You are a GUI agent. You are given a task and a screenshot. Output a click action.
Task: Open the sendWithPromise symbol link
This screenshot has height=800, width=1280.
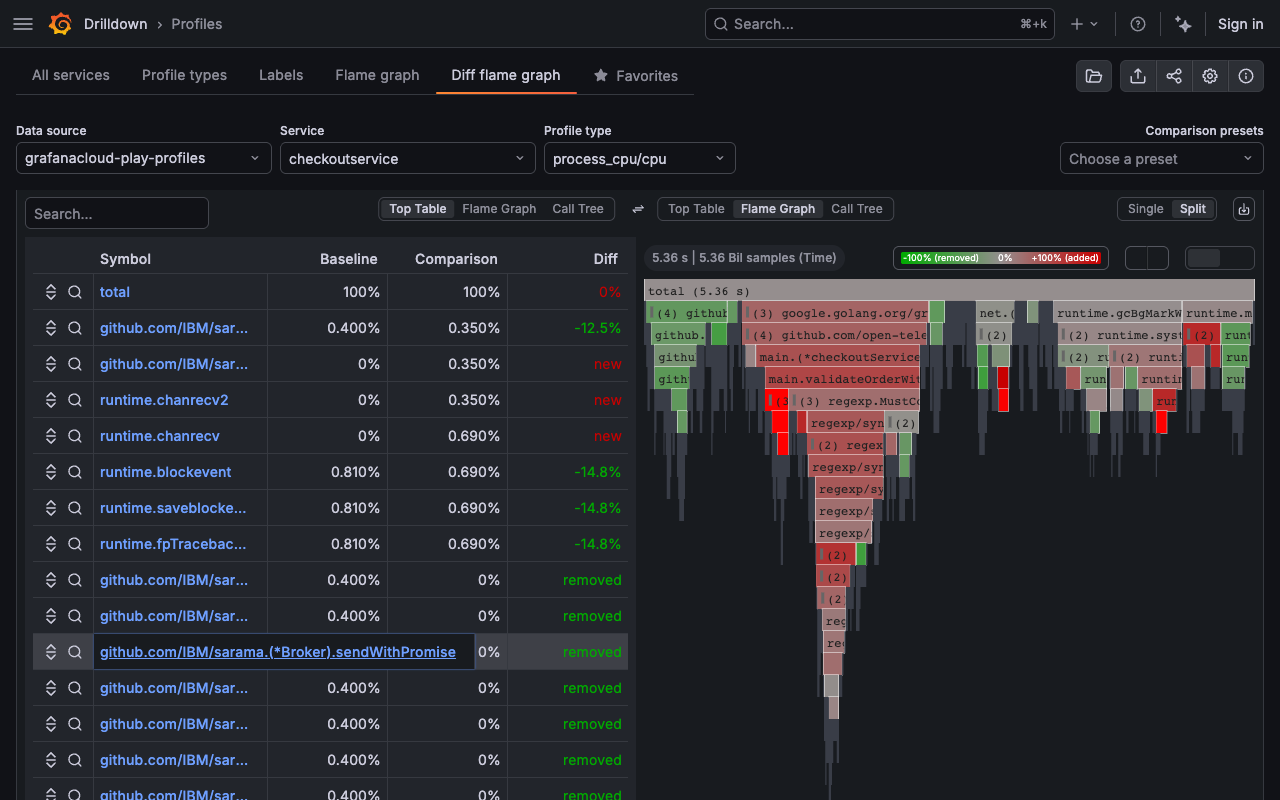coord(278,652)
